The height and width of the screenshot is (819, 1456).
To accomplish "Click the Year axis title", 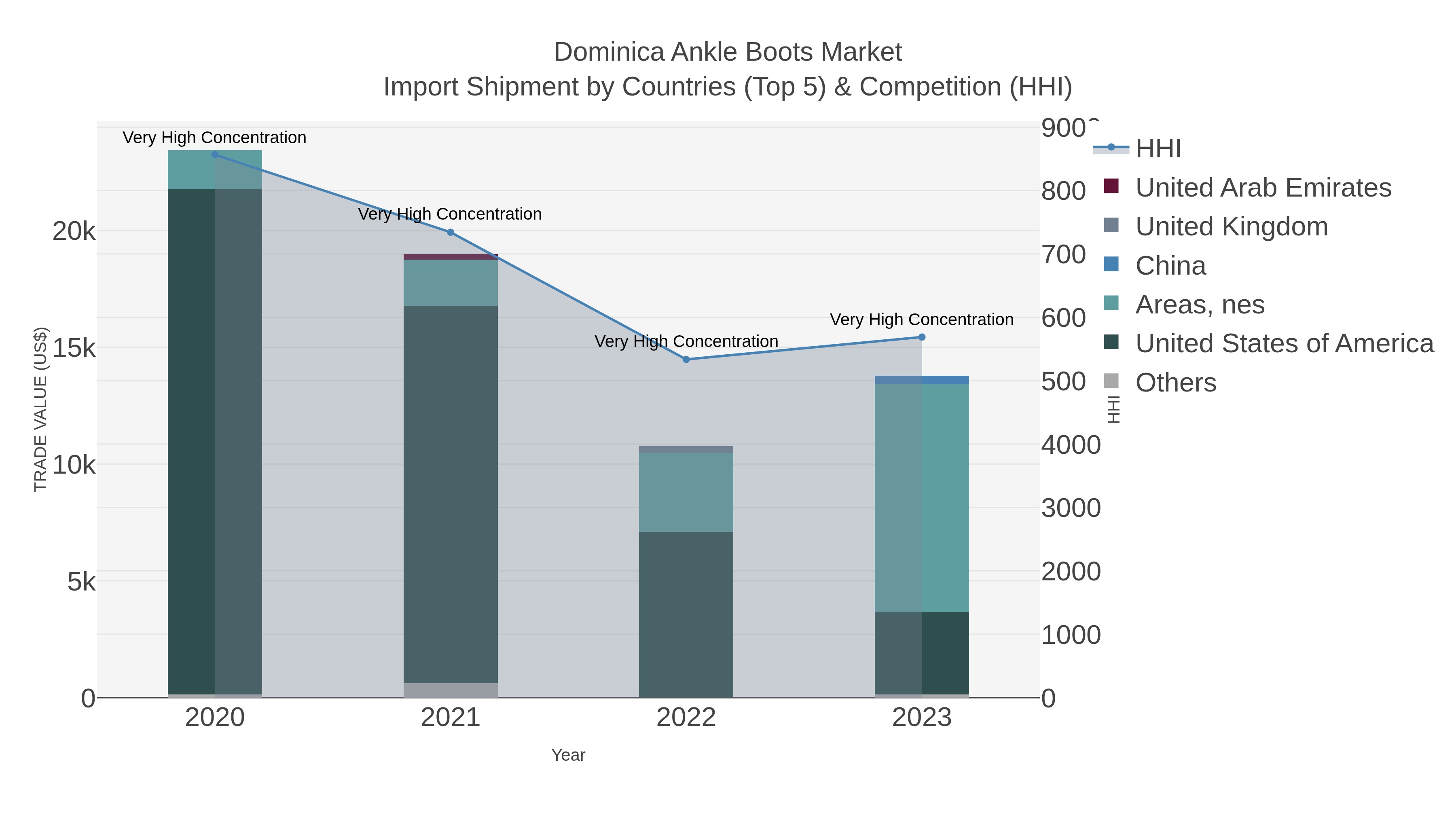I will [x=568, y=755].
